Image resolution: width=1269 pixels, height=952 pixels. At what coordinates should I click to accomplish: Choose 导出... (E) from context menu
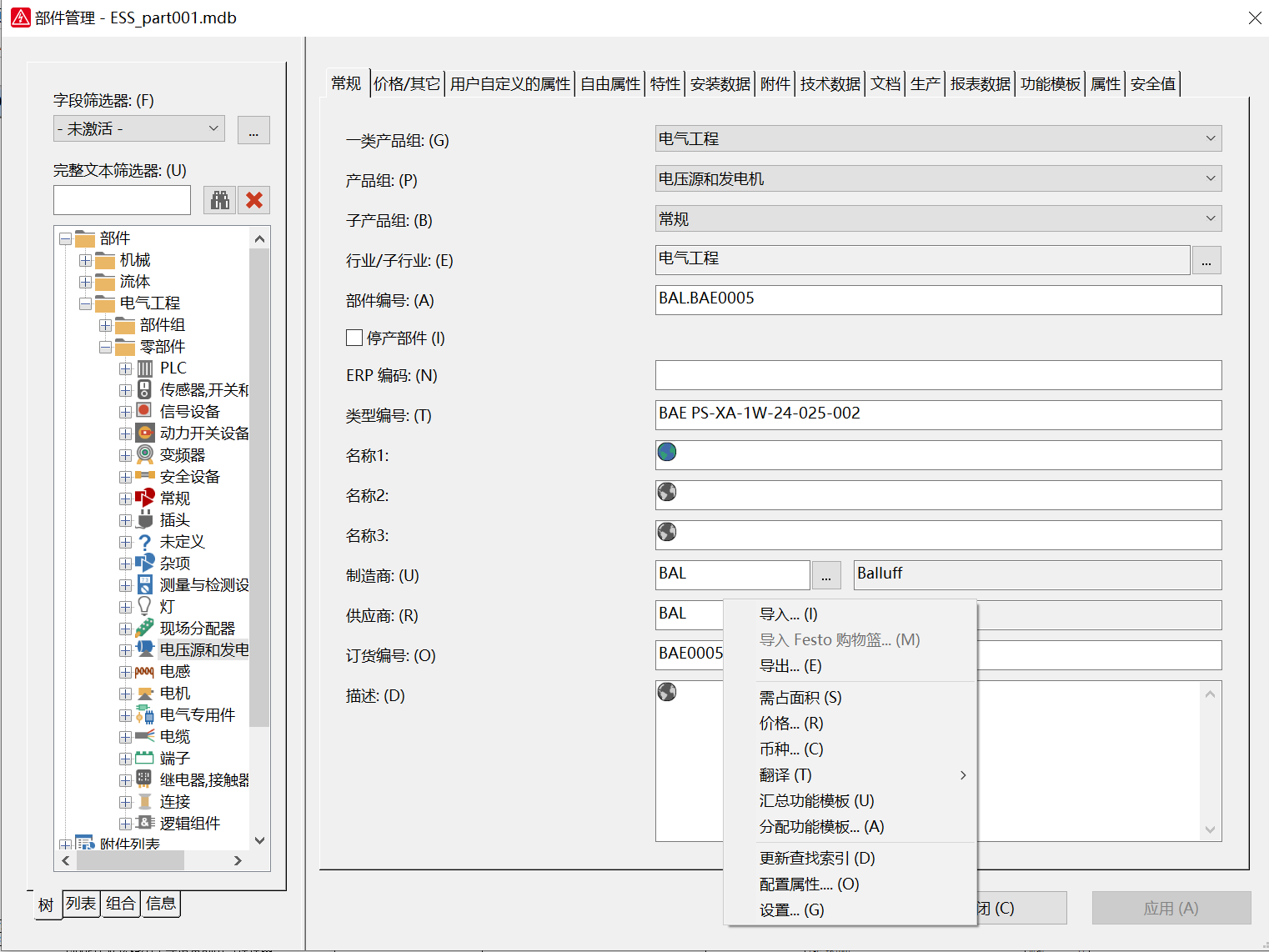pyautogui.click(x=850, y=666)
